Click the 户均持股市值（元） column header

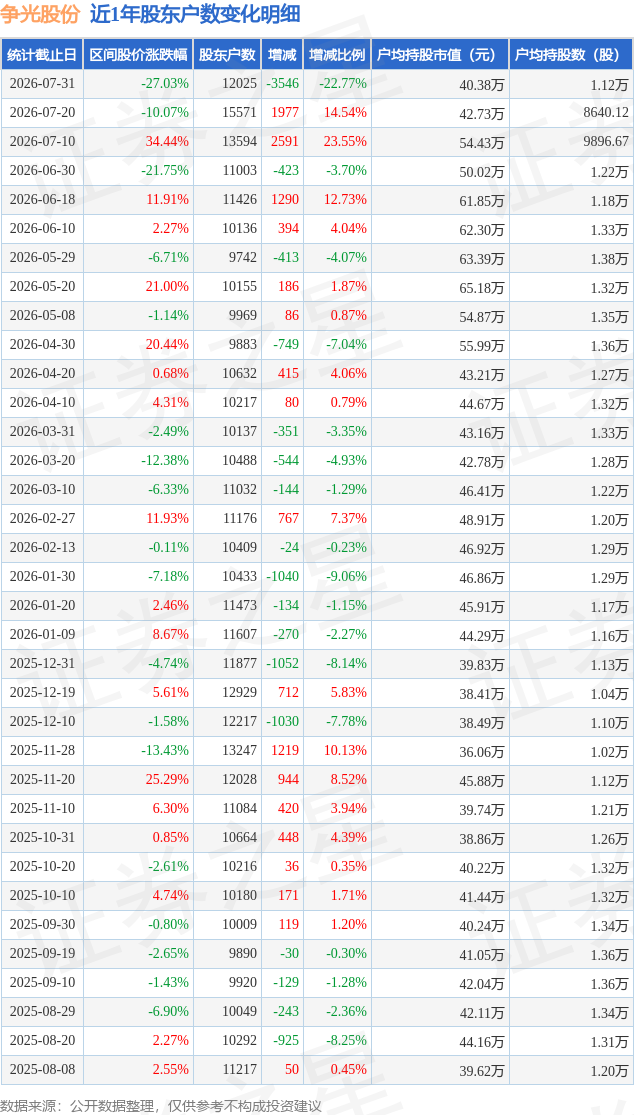(440, 55)
